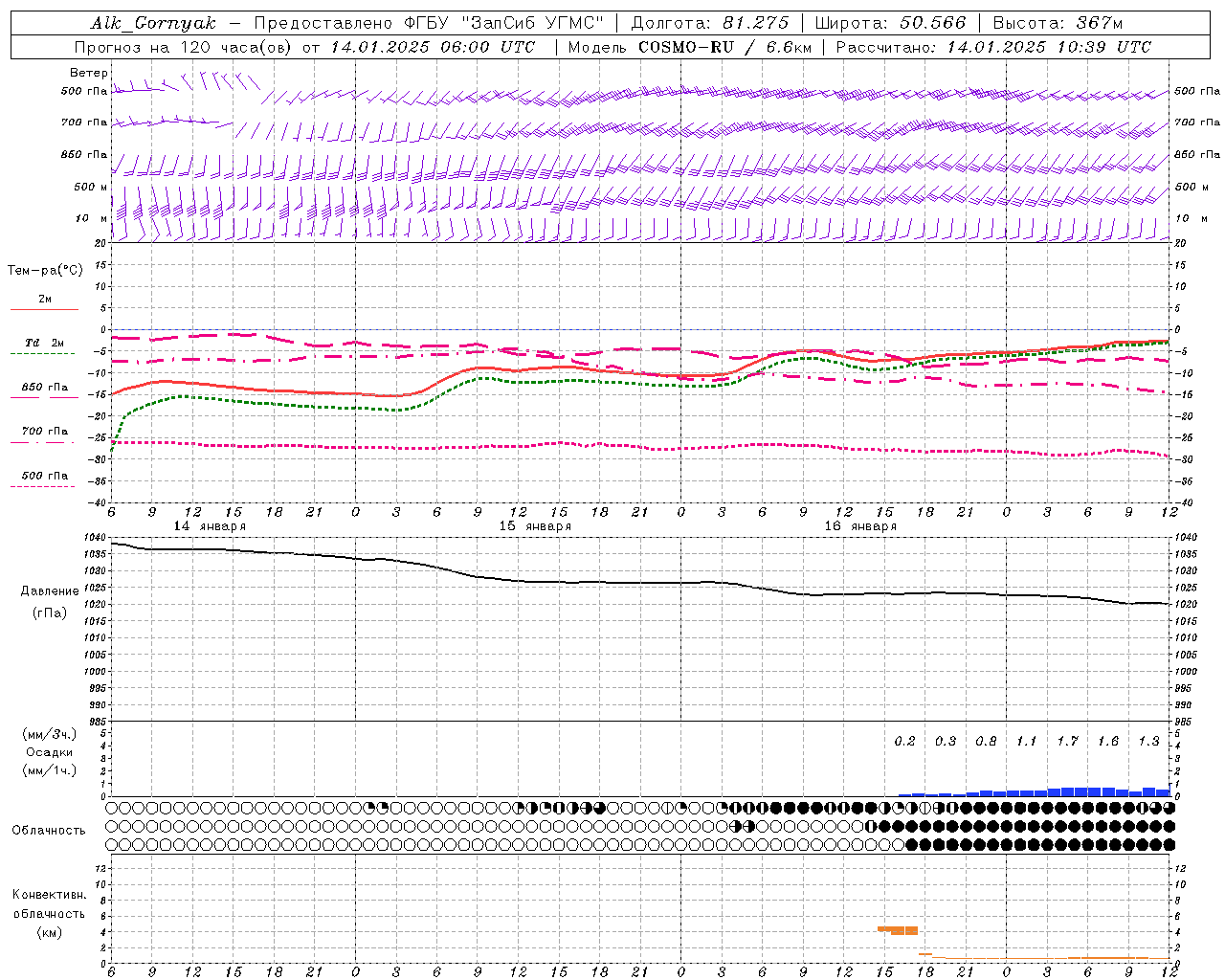
Task: Click the '16 января' date label
Action: 860,526
